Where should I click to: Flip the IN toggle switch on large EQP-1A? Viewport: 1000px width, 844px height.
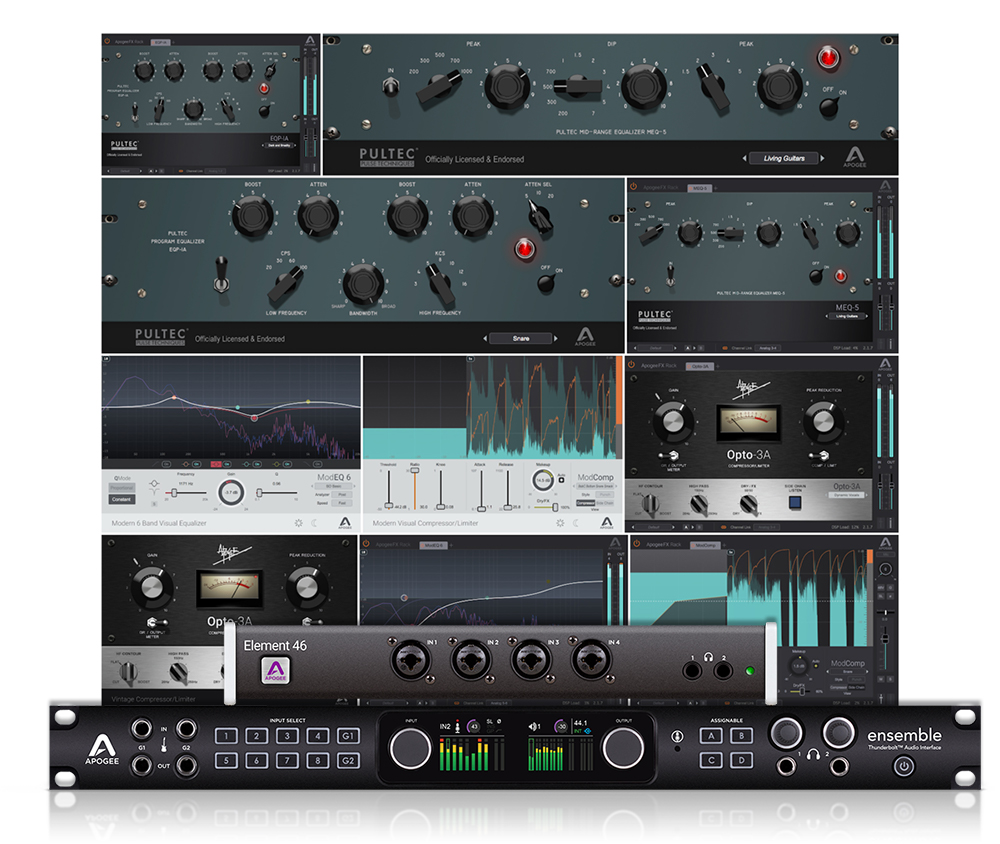click(221, 275)
